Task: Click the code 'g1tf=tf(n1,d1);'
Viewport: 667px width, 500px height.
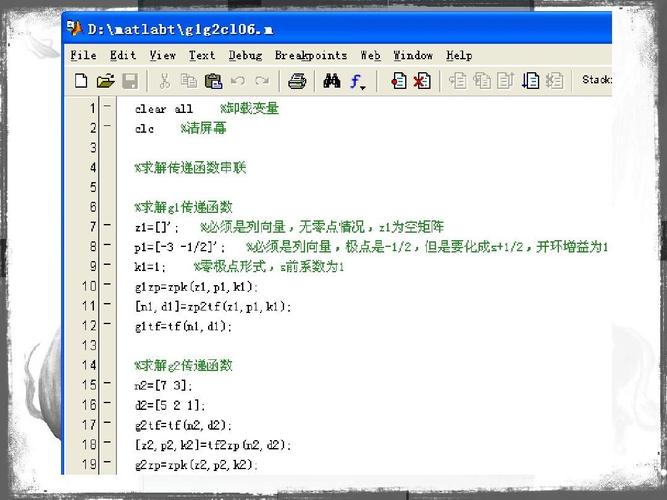Action: [183, 326]
